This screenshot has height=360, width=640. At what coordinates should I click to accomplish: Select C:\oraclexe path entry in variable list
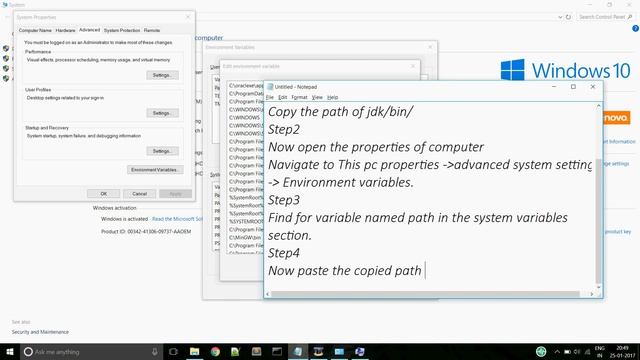coord(246,86)
